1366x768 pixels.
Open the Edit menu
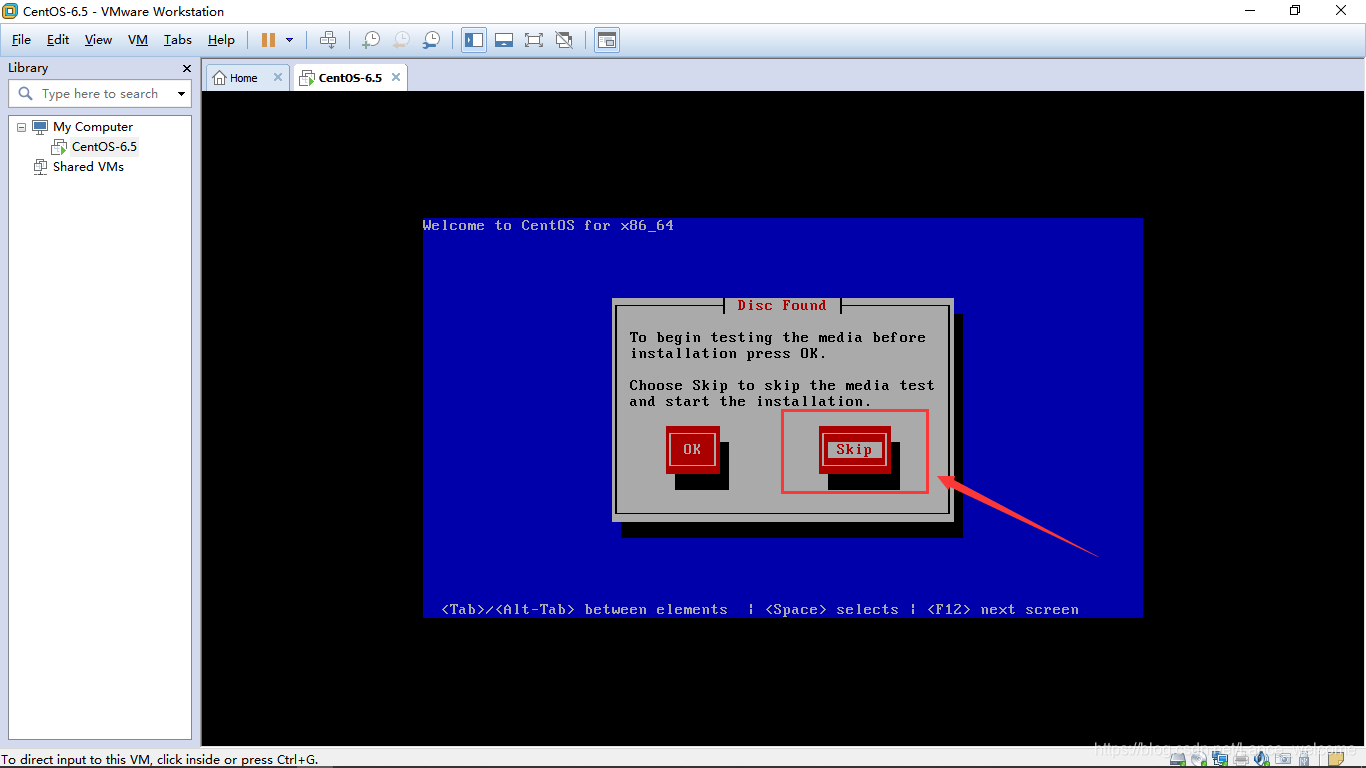pyautogui.click(x=58, y=40)
